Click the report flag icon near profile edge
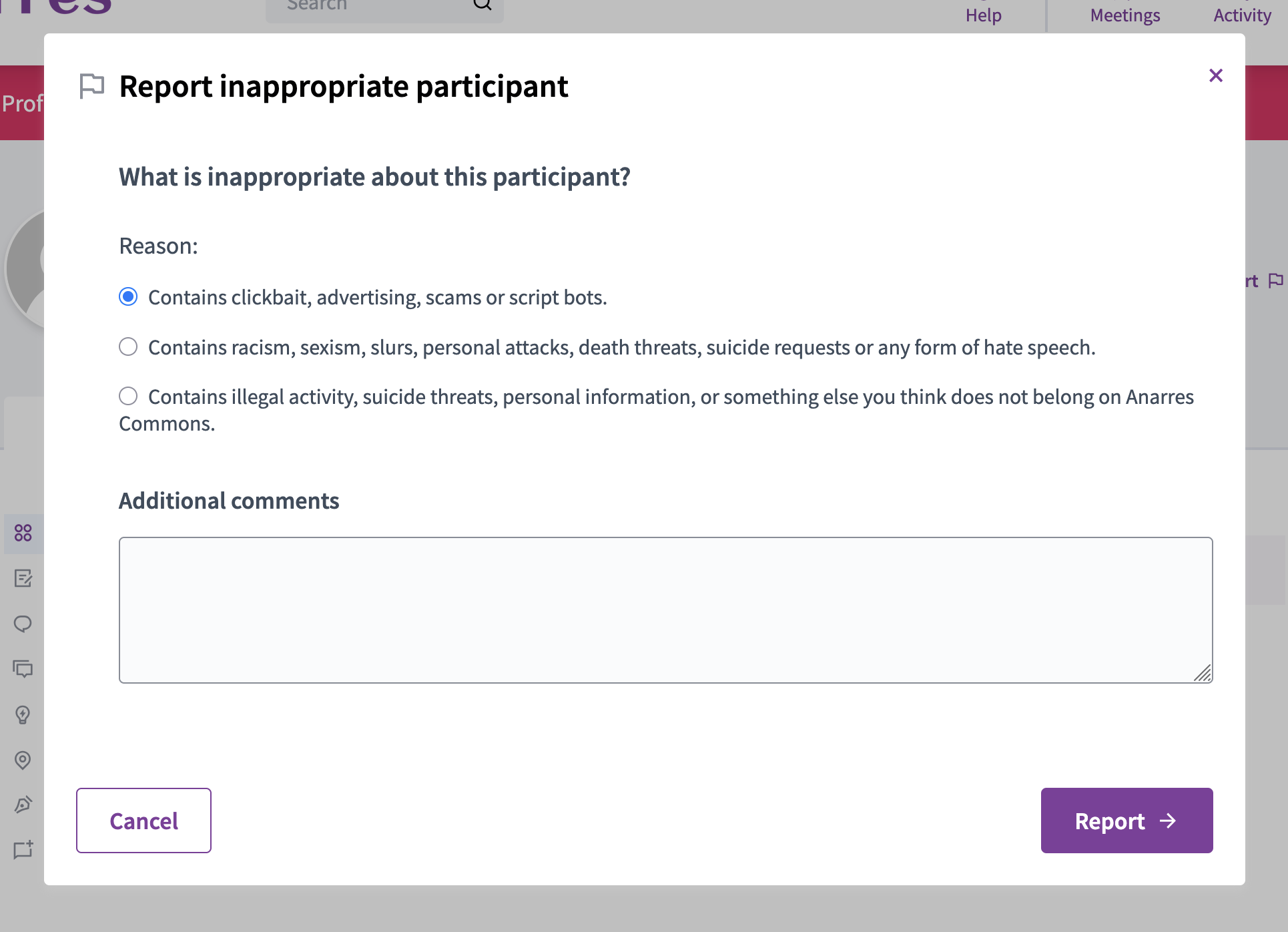This screenshot has height=932, width=1288. point(1277,280)
